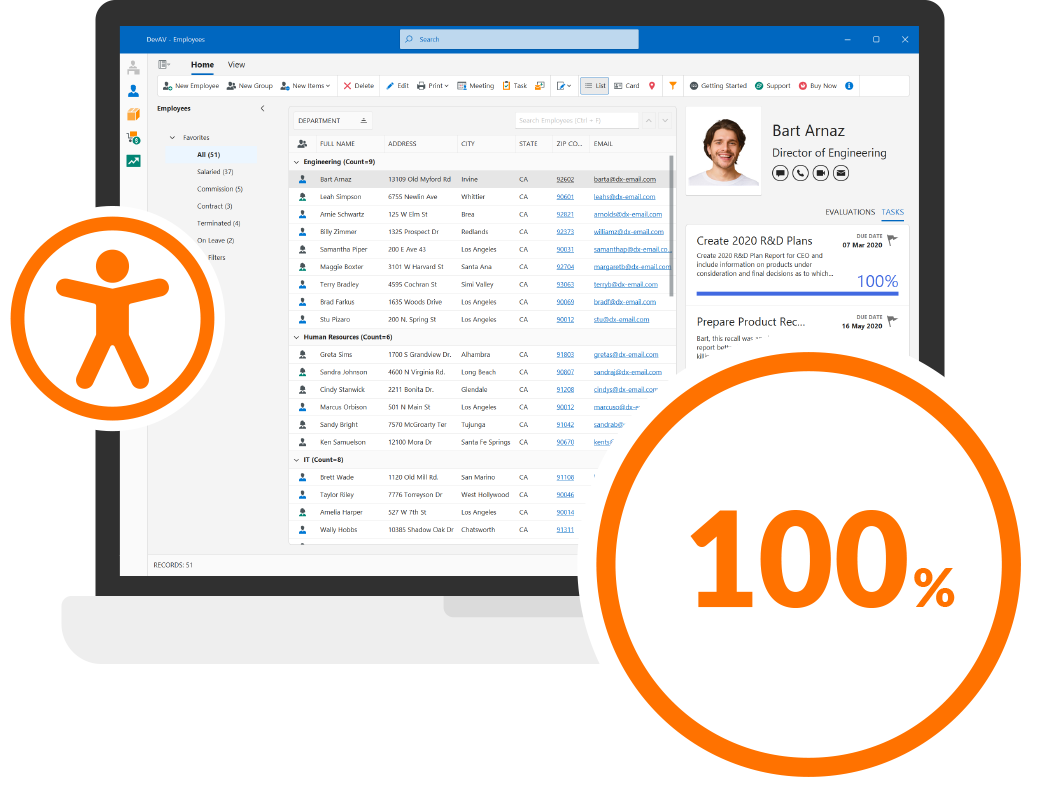Open the Evaluations tab
Viewport: 1040px width, 796px height.
pyautogui.click(x=850, y=212)
